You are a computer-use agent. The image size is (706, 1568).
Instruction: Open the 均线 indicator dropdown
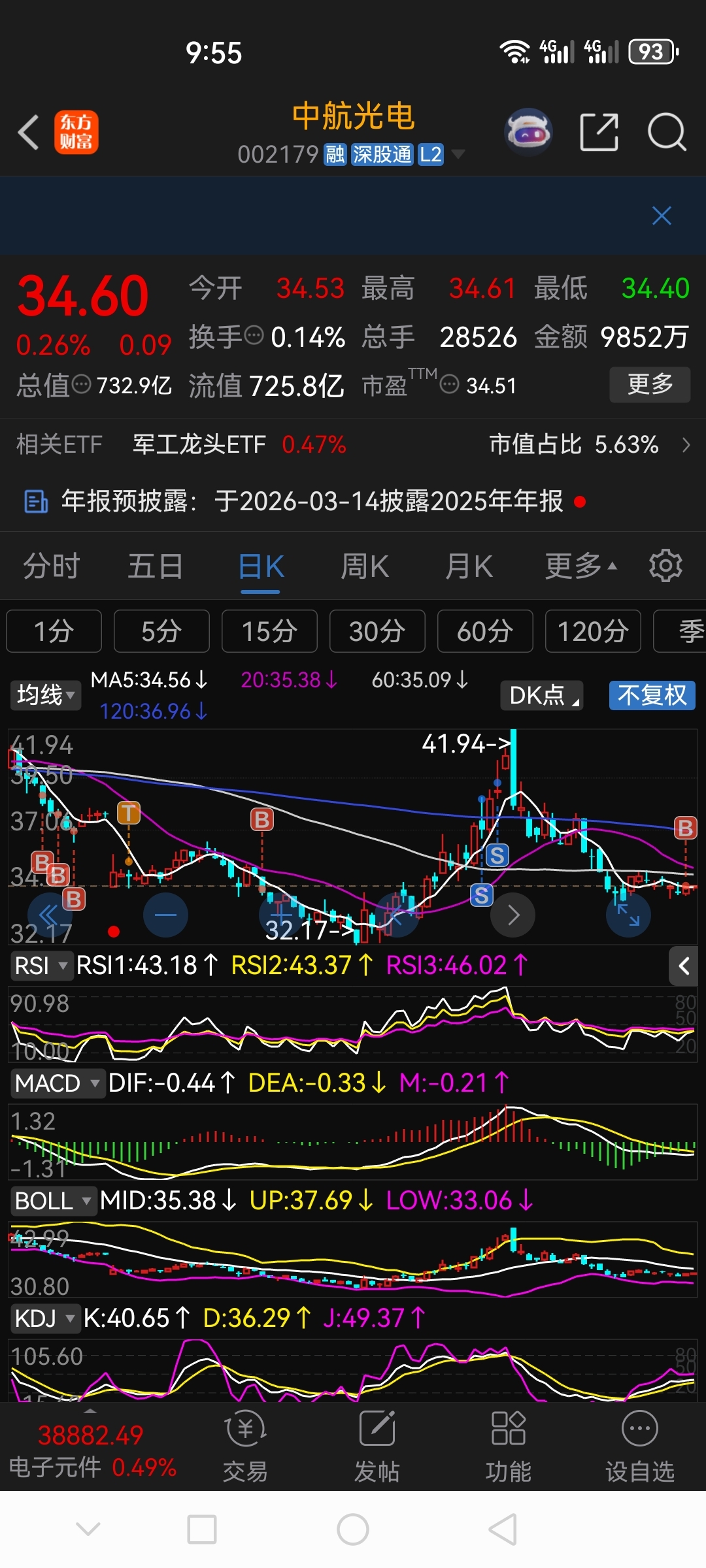pos(46,694)
